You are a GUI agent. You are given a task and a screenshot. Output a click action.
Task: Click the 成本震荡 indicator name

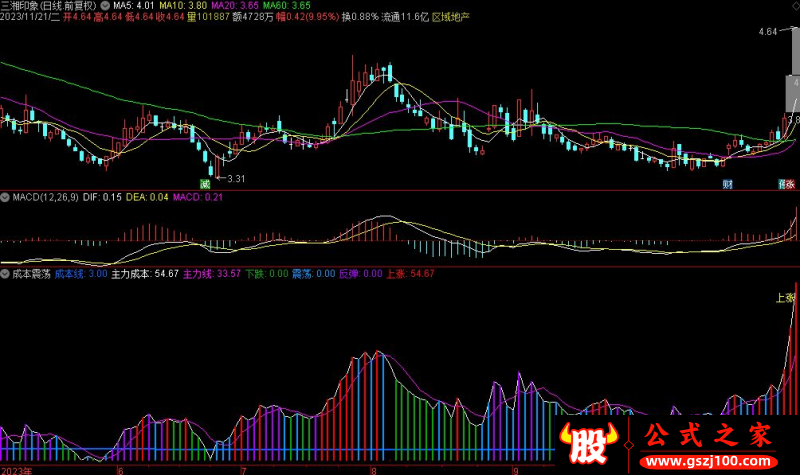pyautogui.click(x=31, y=274)
